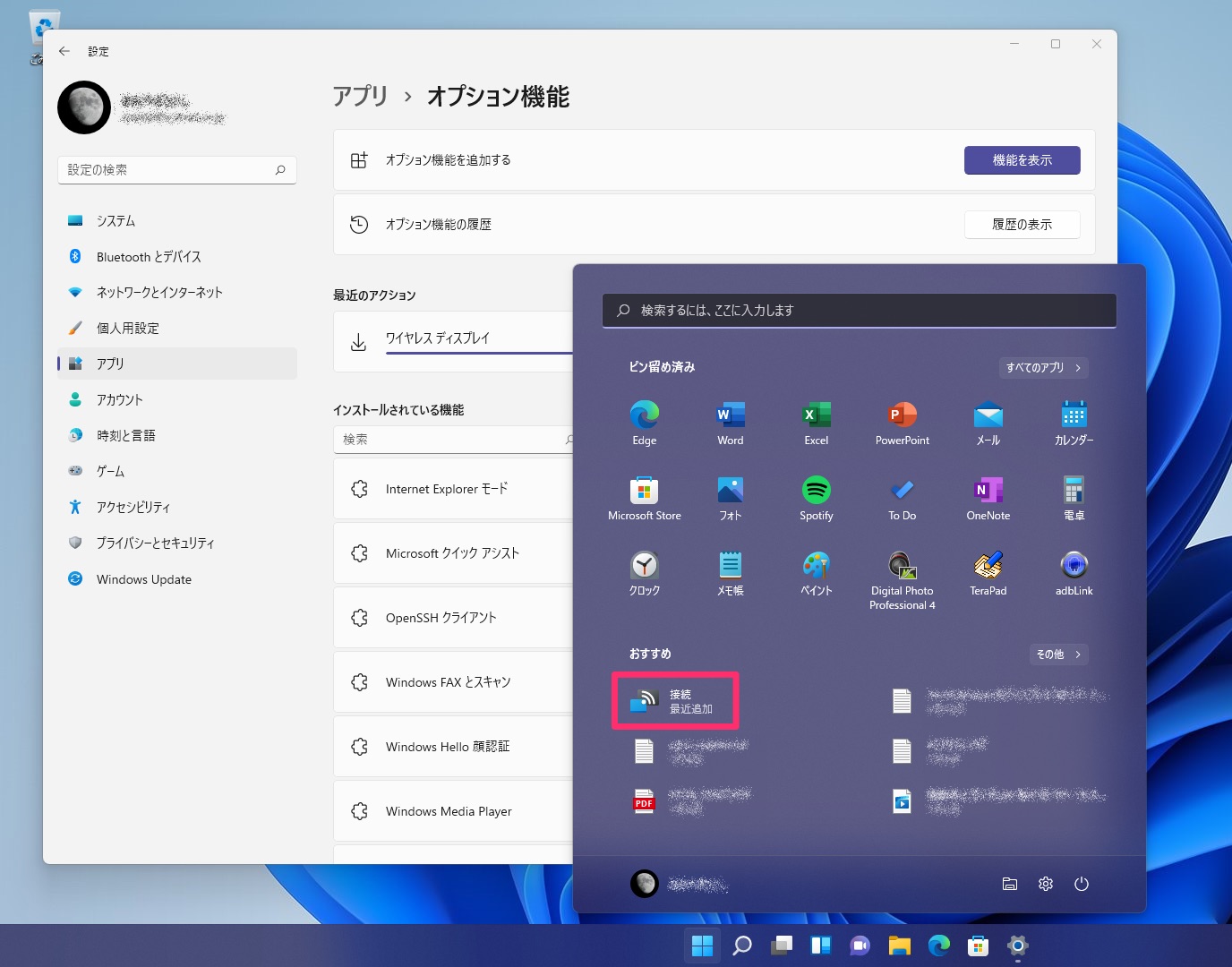Open Widgets from taskbar

coord(821,946)
